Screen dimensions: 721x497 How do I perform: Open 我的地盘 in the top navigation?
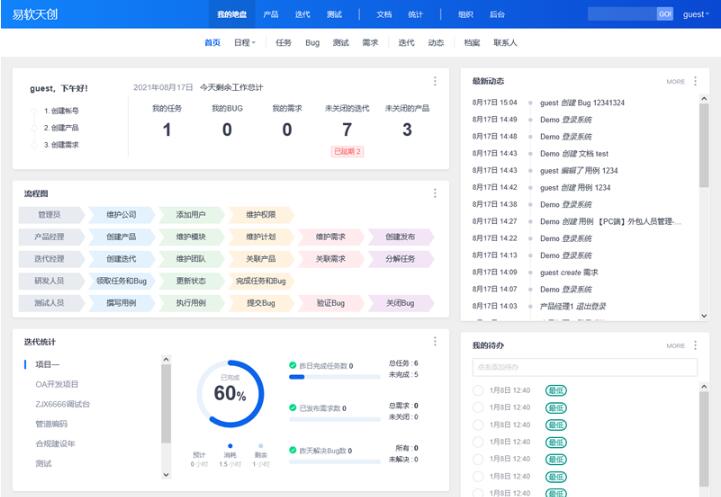(x=232, y=14)
